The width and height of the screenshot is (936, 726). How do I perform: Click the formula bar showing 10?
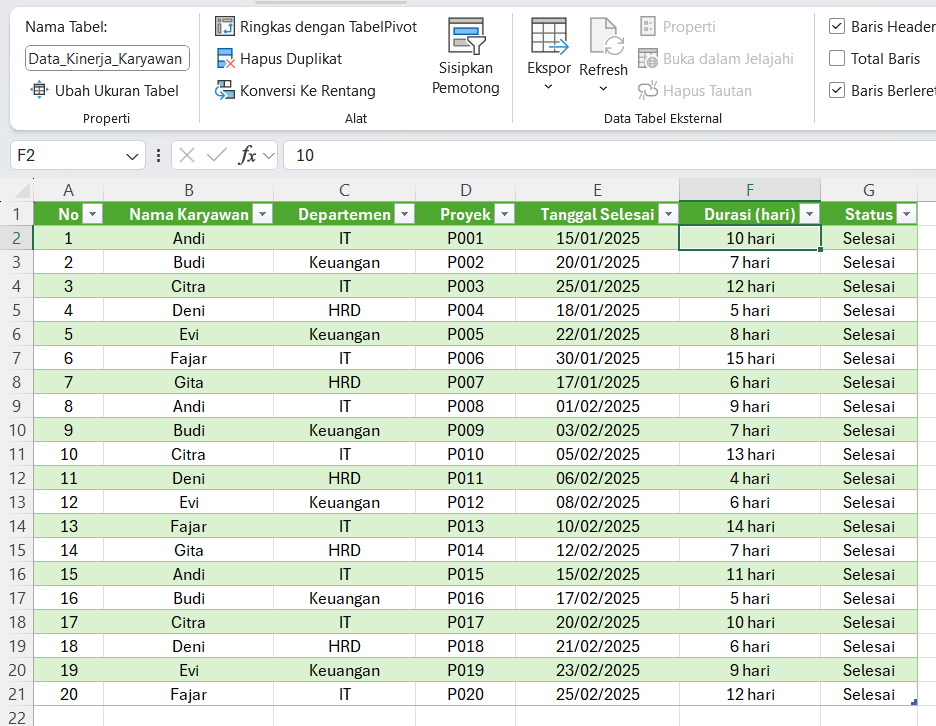point(609,156)
